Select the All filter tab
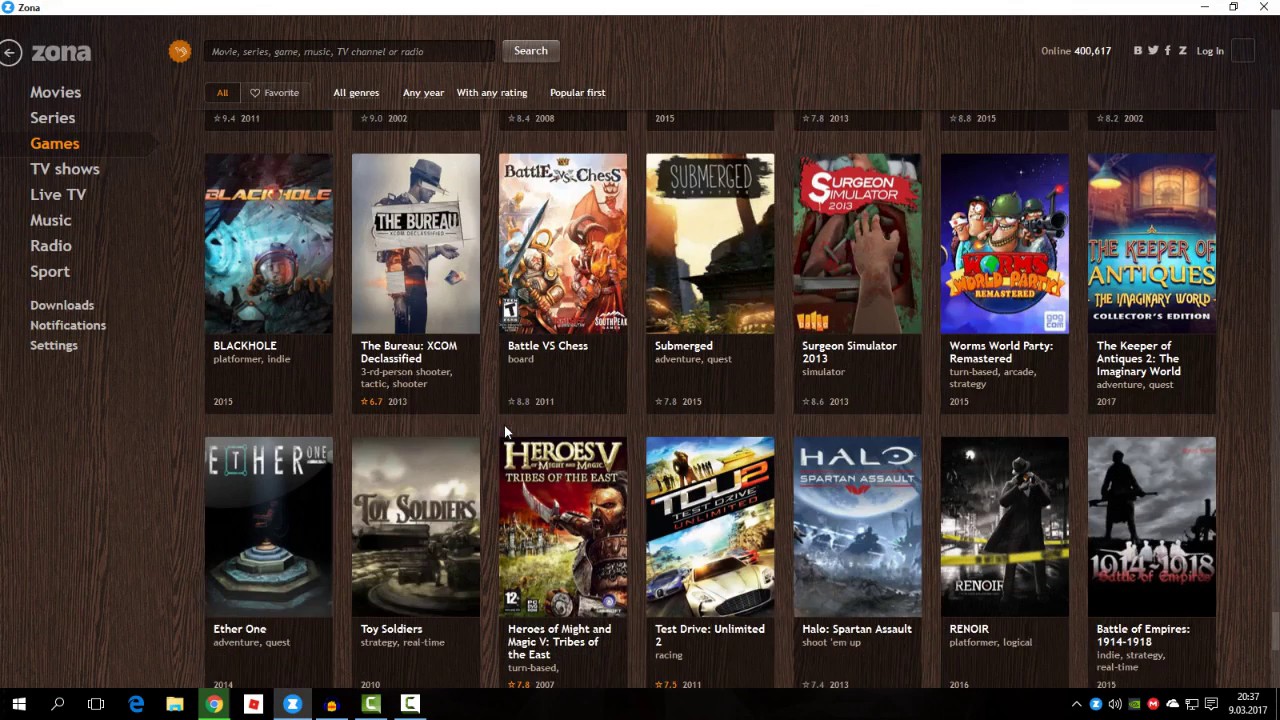This screenshot has width=1280, height=720. point(222,93)
